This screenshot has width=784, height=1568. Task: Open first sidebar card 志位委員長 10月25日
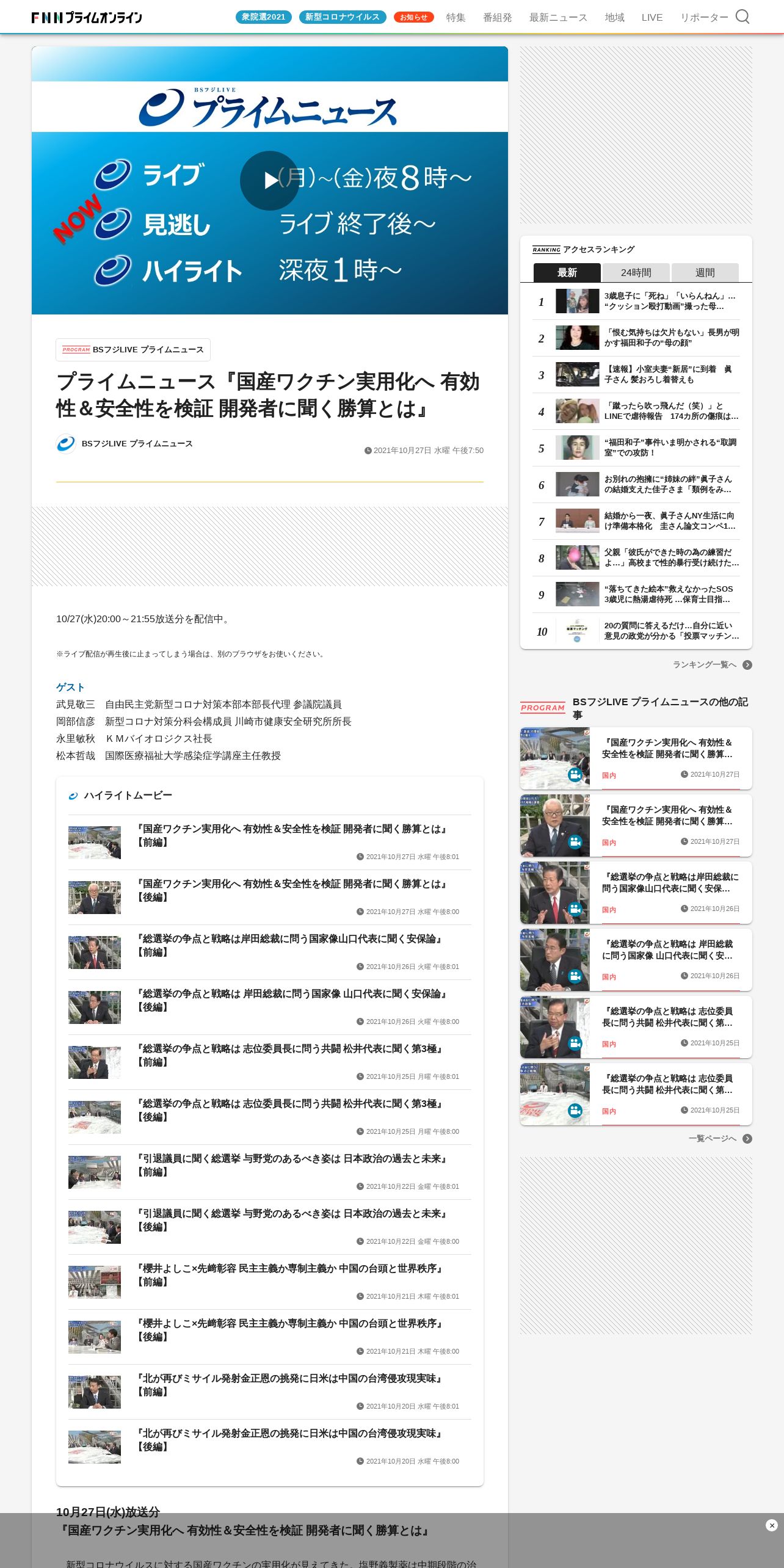pos(636,1027)
